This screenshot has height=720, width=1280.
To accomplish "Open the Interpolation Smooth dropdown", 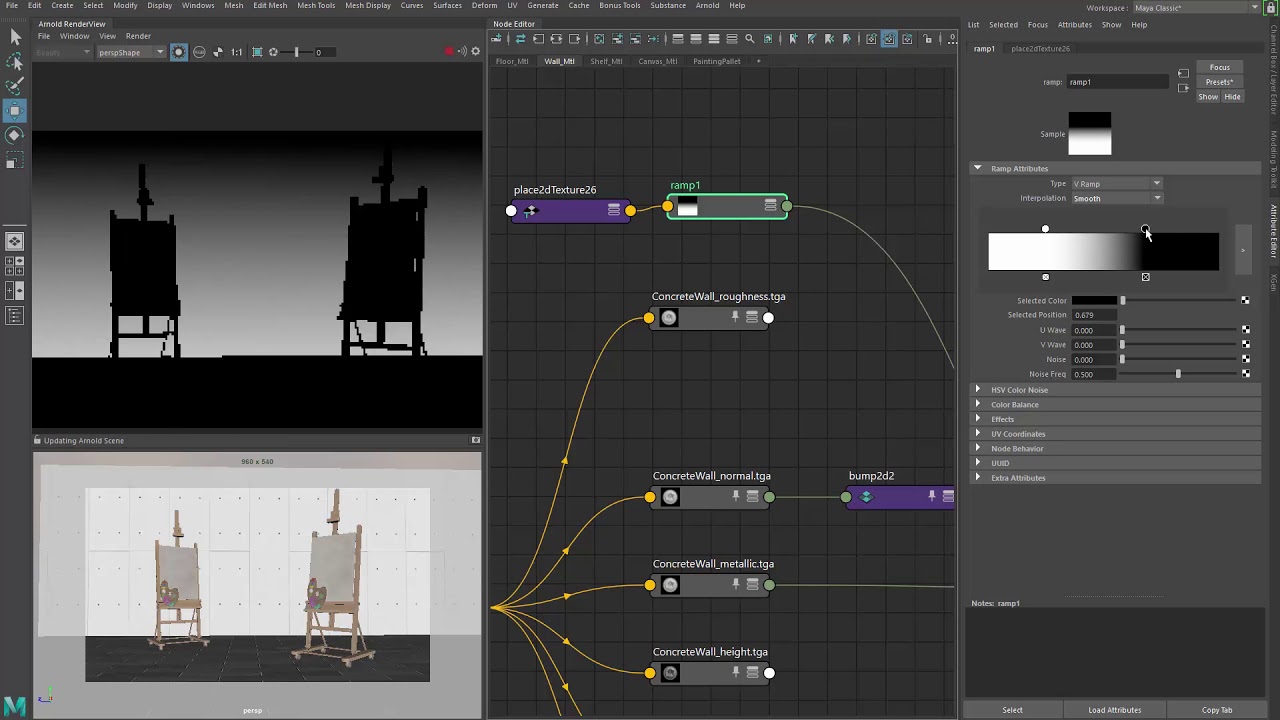I will 1117,198.
